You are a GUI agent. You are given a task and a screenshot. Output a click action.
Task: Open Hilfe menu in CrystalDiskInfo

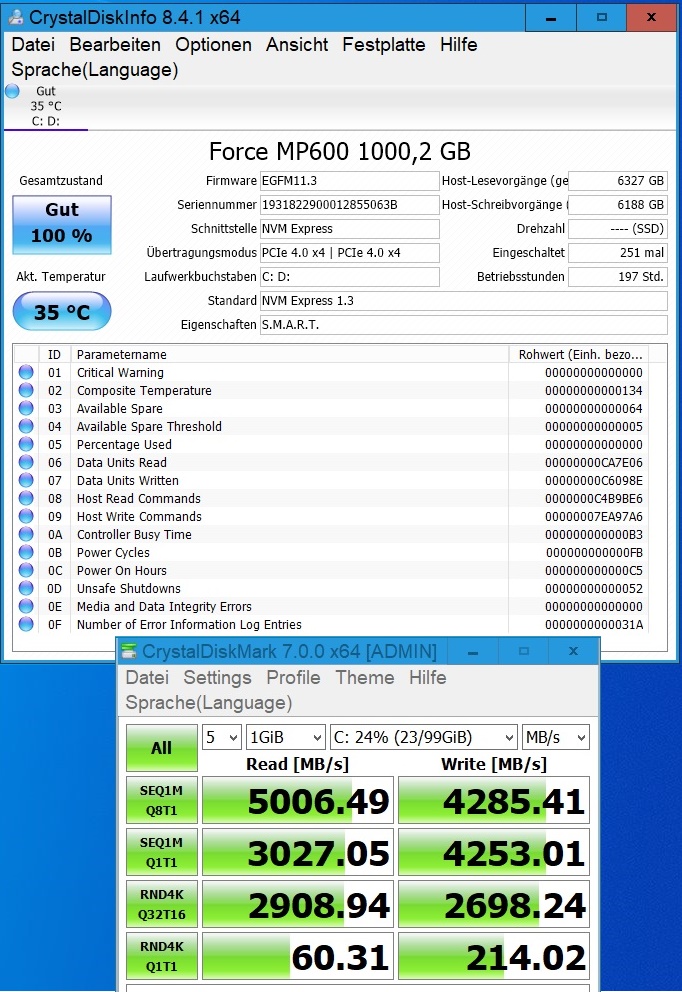(459, 45)
